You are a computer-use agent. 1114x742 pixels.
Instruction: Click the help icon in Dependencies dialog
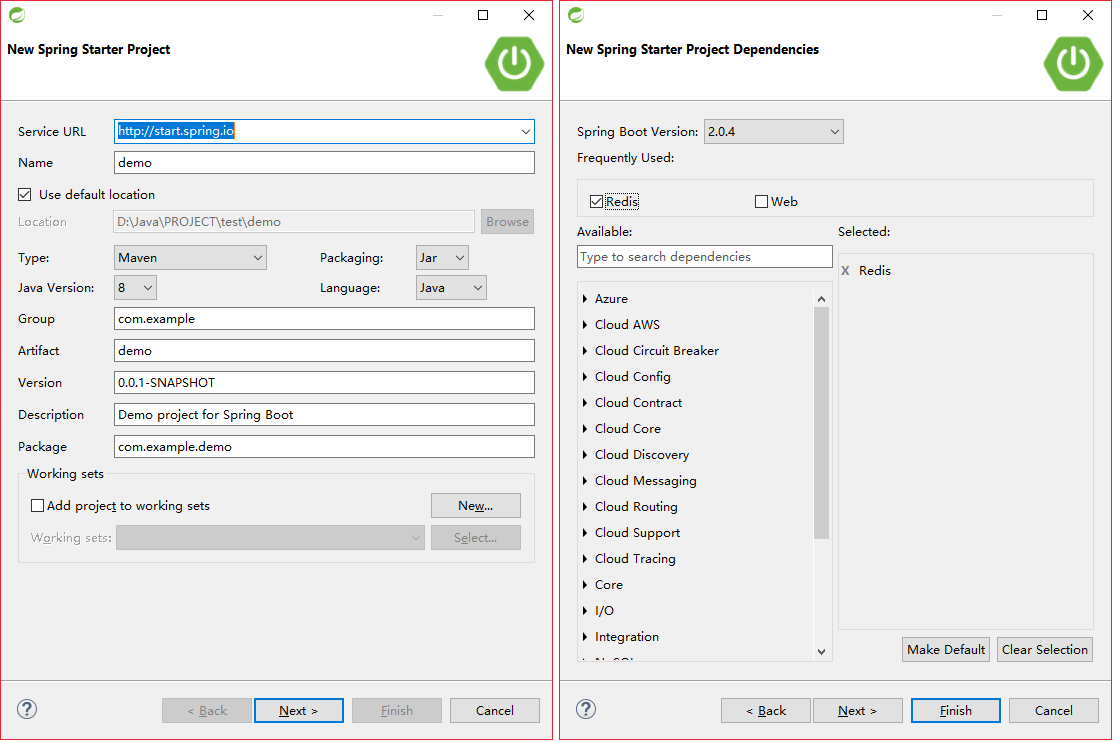(586, 709)
